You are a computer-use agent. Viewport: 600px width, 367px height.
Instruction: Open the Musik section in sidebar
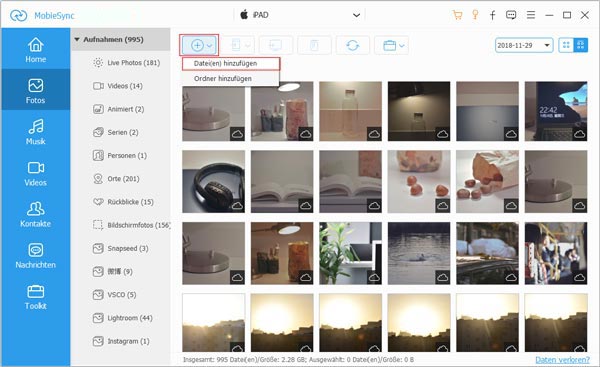36,132
